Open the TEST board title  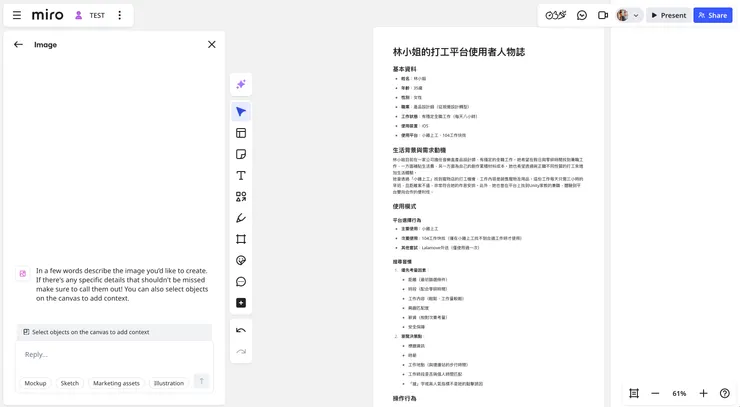(x=97, y=16)
